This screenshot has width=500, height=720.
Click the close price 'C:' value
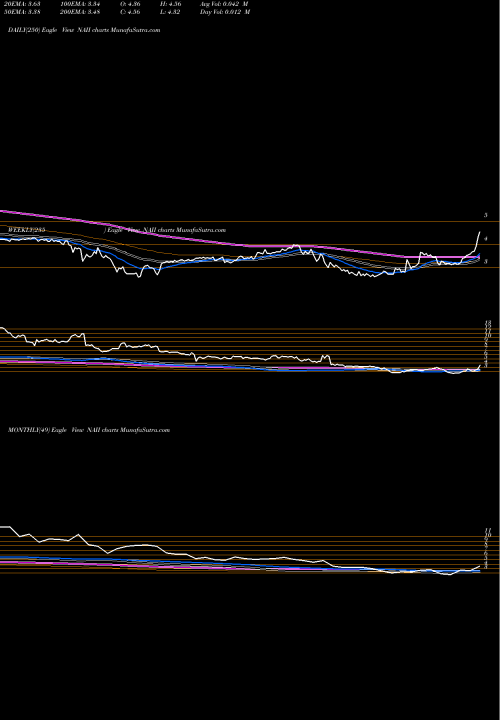129,12
